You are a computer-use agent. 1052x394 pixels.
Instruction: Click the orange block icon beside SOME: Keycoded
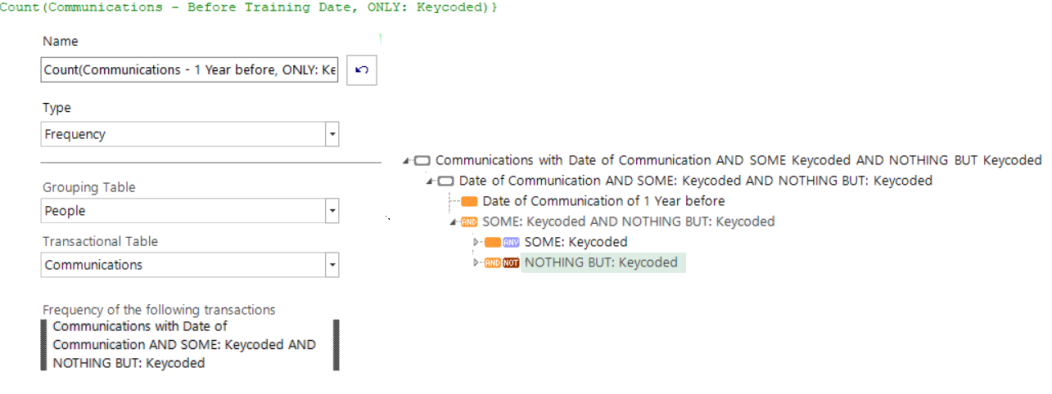click(493, 242)
